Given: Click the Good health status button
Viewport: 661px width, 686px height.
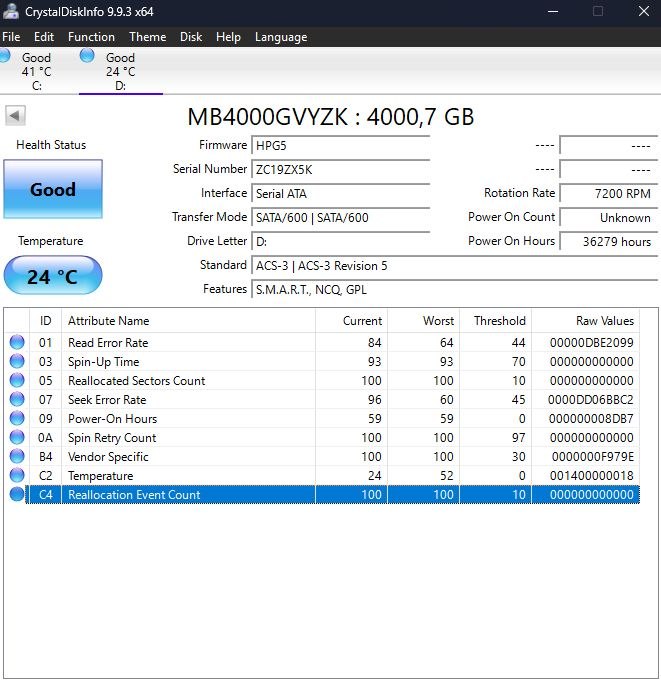Looking at the screenshot, I should tap(53, 189).
